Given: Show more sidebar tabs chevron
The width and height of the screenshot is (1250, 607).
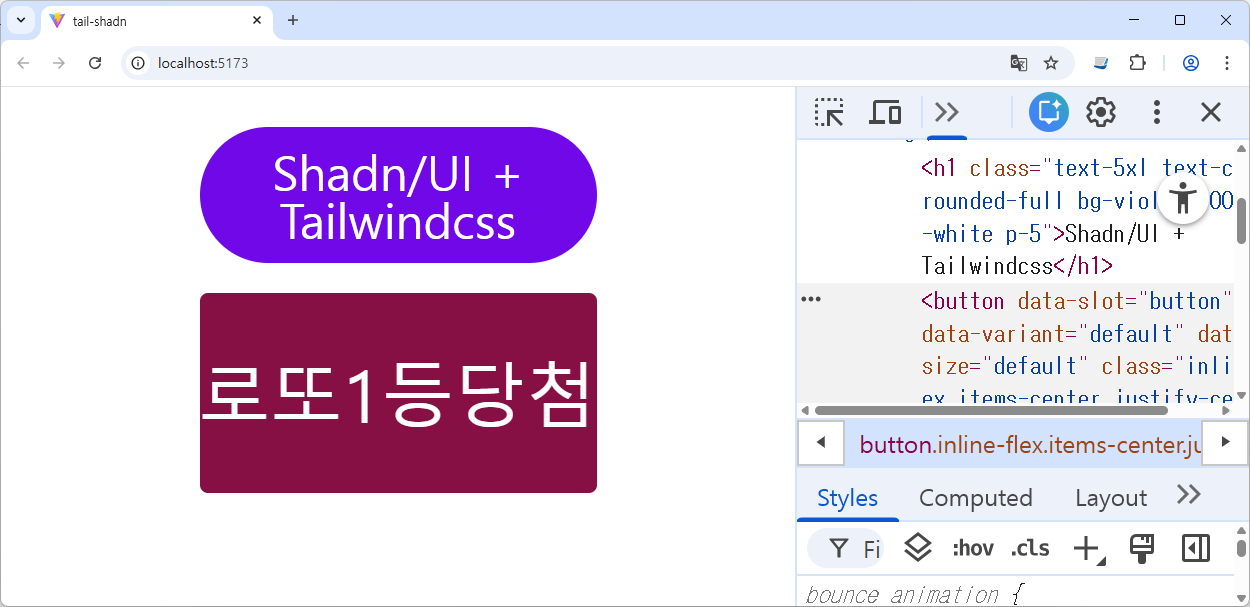Looking at the screenshot, I should tap(1188, 495).
